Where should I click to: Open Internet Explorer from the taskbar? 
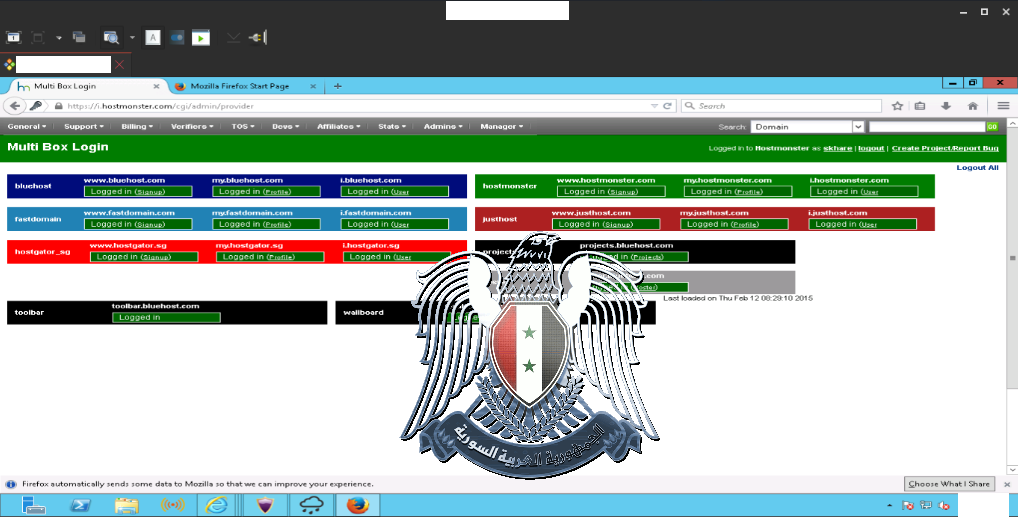coord(216,505)
